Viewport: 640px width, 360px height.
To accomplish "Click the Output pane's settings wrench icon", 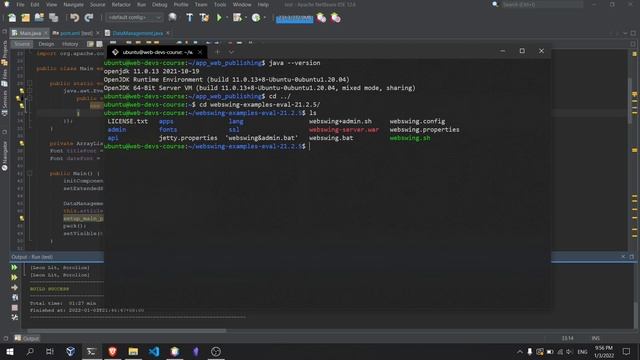I will (14, 317).
